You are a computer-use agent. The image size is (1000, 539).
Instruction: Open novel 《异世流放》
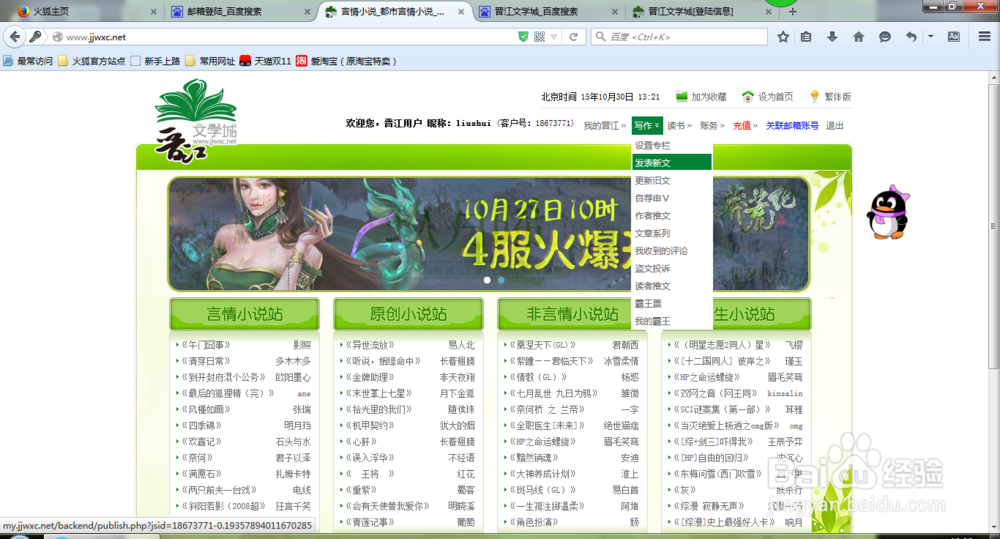pos(370,345)
